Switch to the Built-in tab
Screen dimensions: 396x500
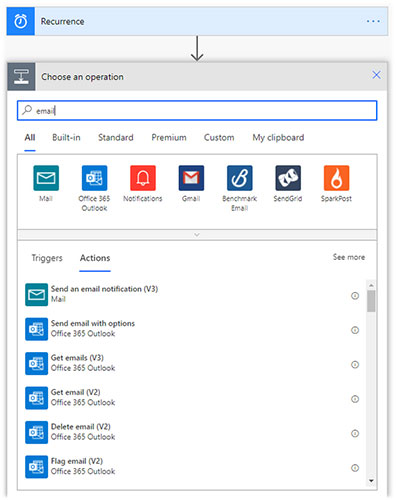(66, 137)
